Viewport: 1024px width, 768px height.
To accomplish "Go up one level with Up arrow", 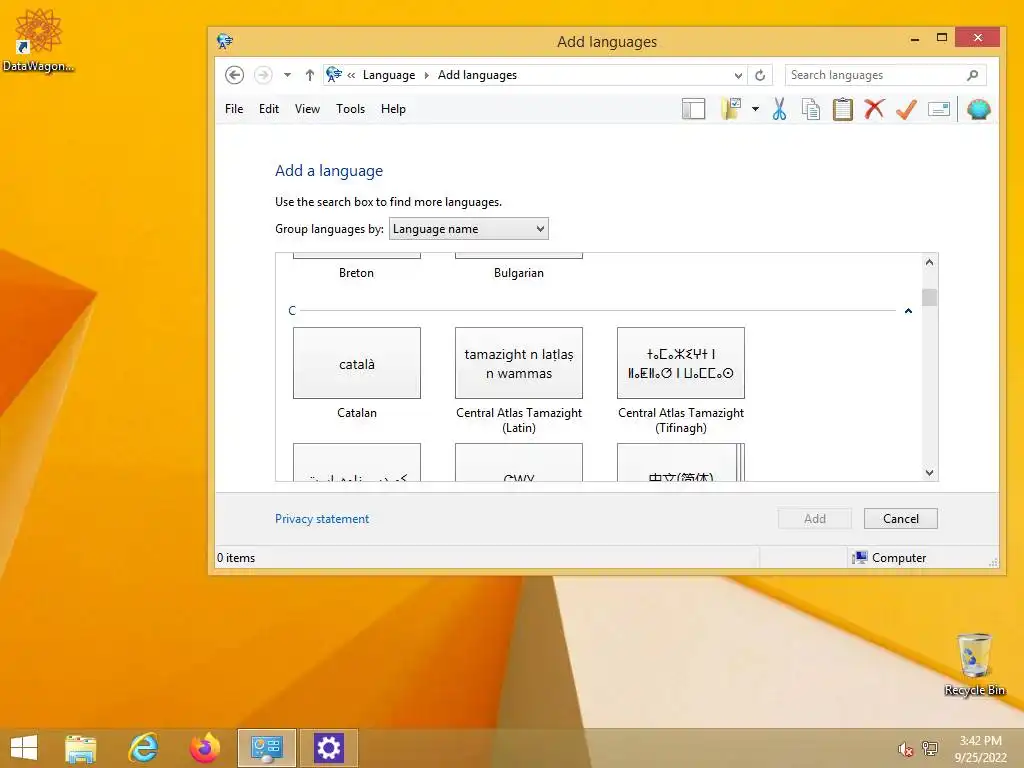I will pos(310,75).
